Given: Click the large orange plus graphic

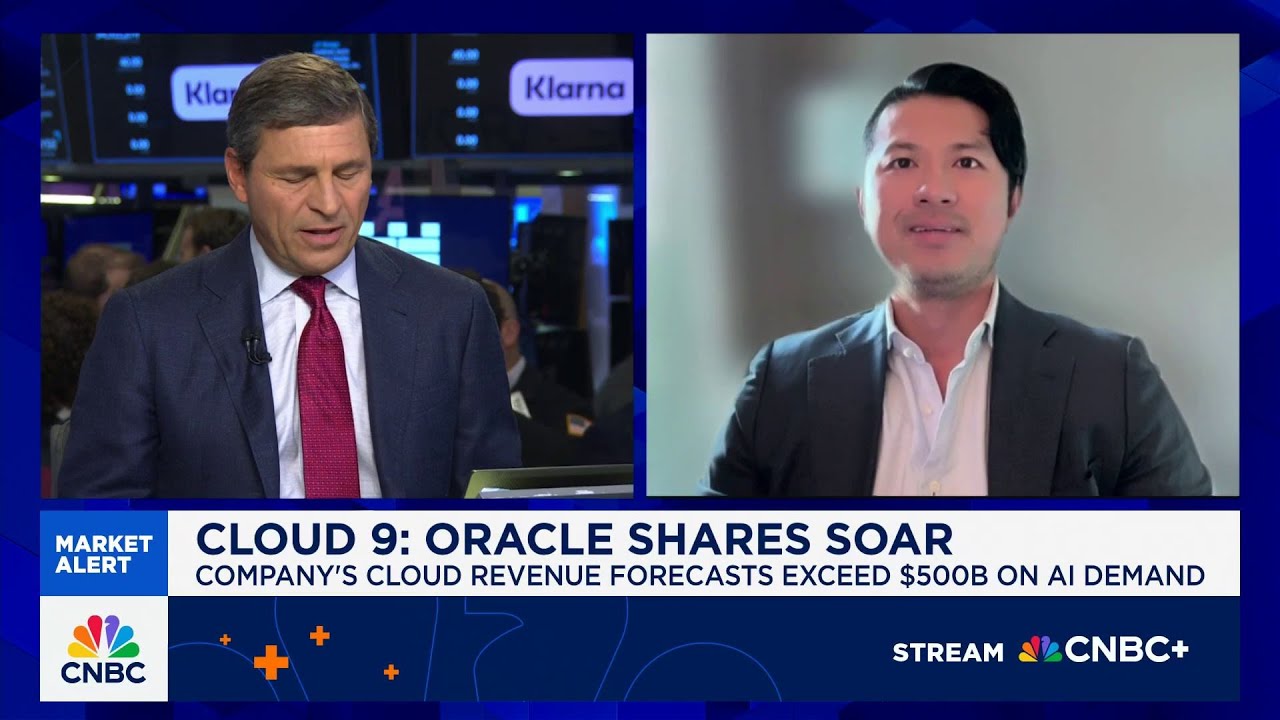Looking at the screenshot, I should (271, 661).
